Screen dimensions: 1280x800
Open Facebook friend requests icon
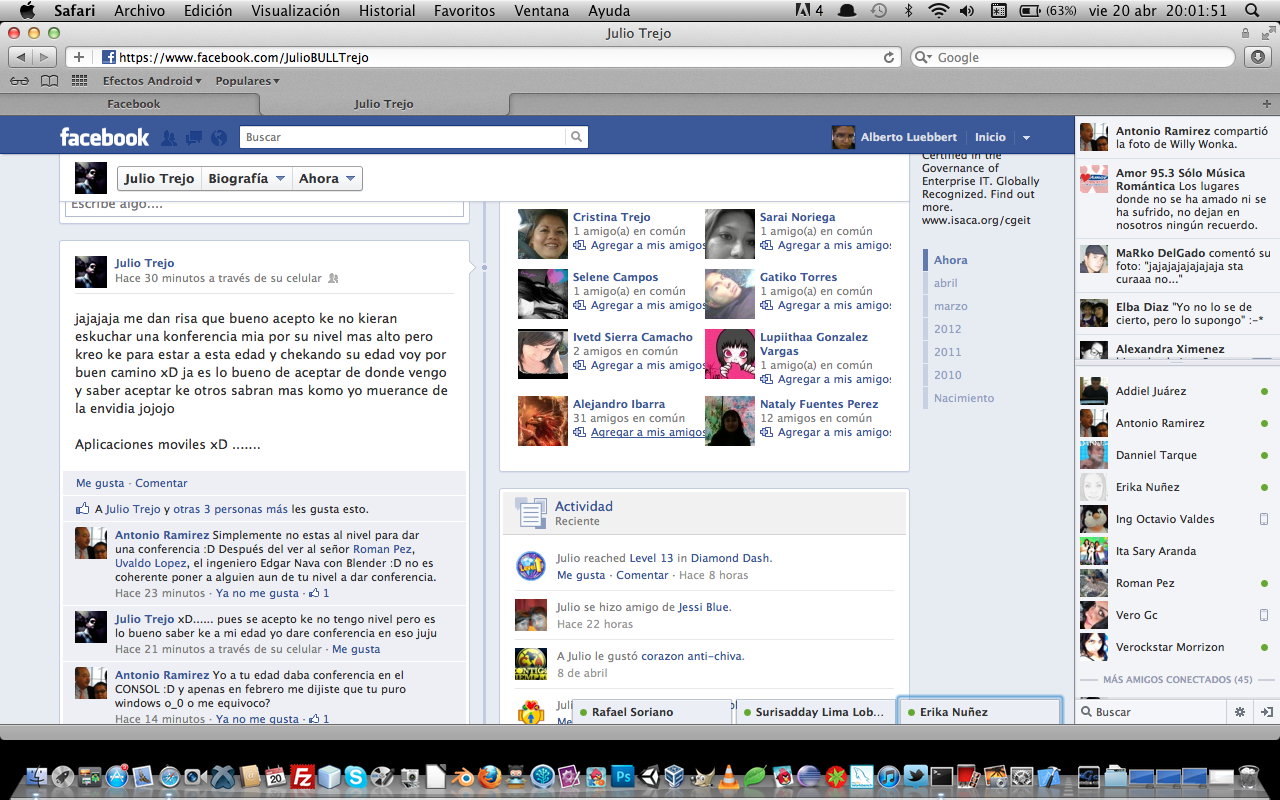click(169, 138)
